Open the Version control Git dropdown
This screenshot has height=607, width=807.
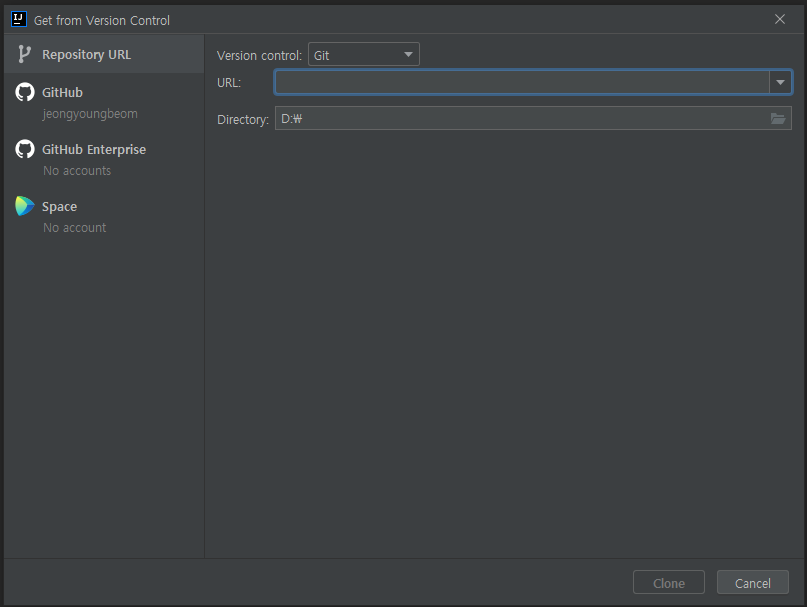[363, 55]
